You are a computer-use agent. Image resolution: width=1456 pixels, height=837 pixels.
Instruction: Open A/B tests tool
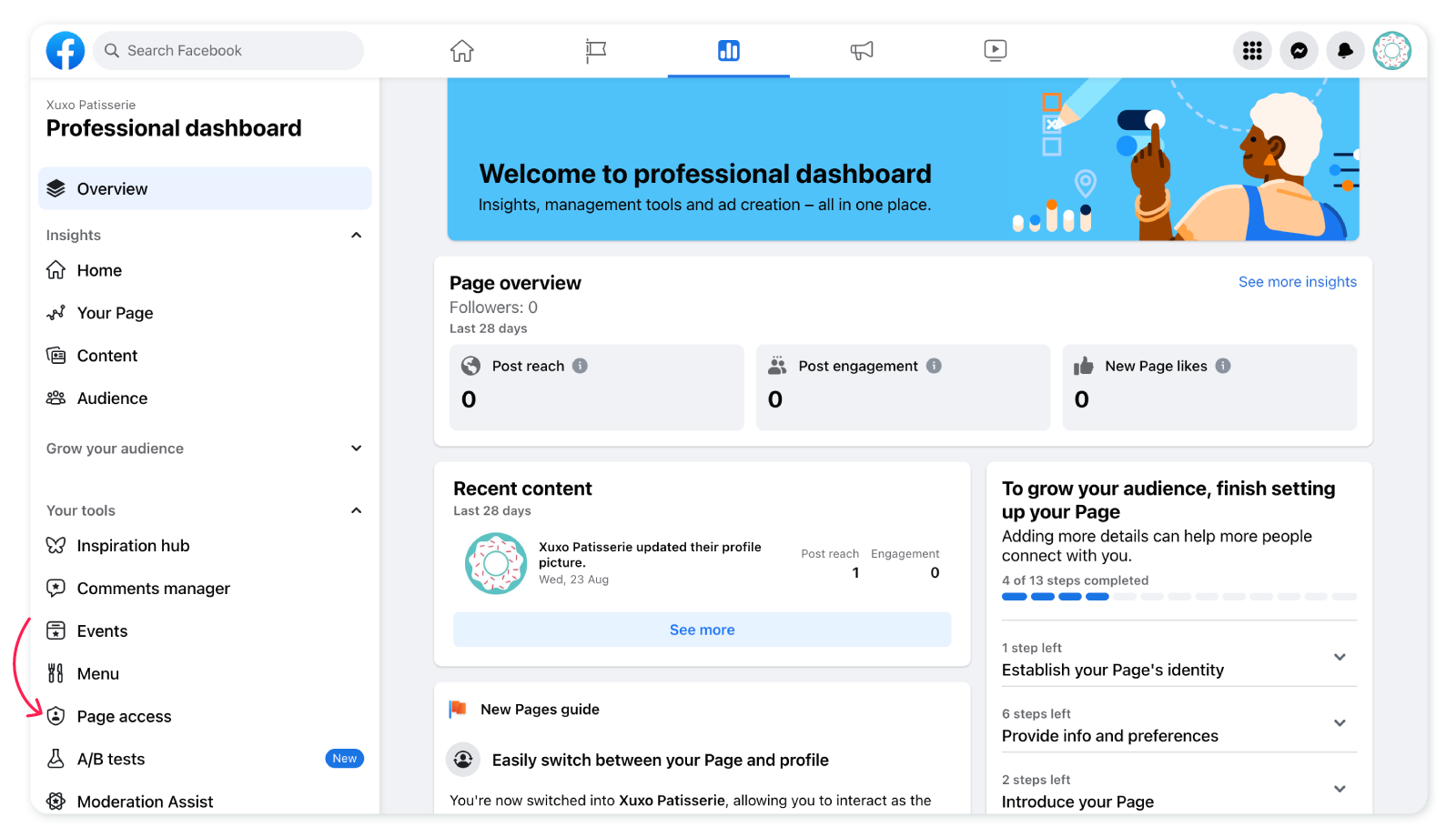point(205,760)
